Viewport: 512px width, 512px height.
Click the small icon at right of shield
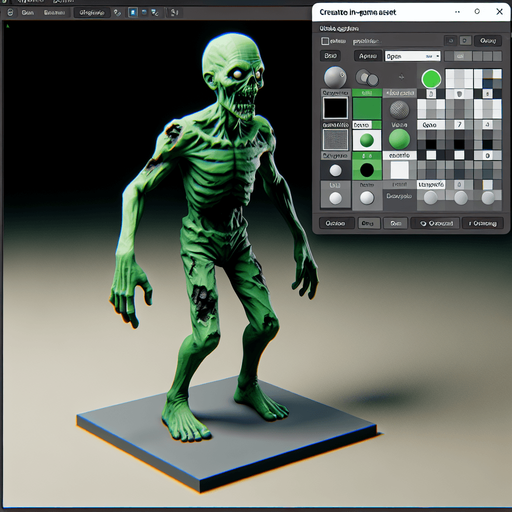[x=487, y=94]
